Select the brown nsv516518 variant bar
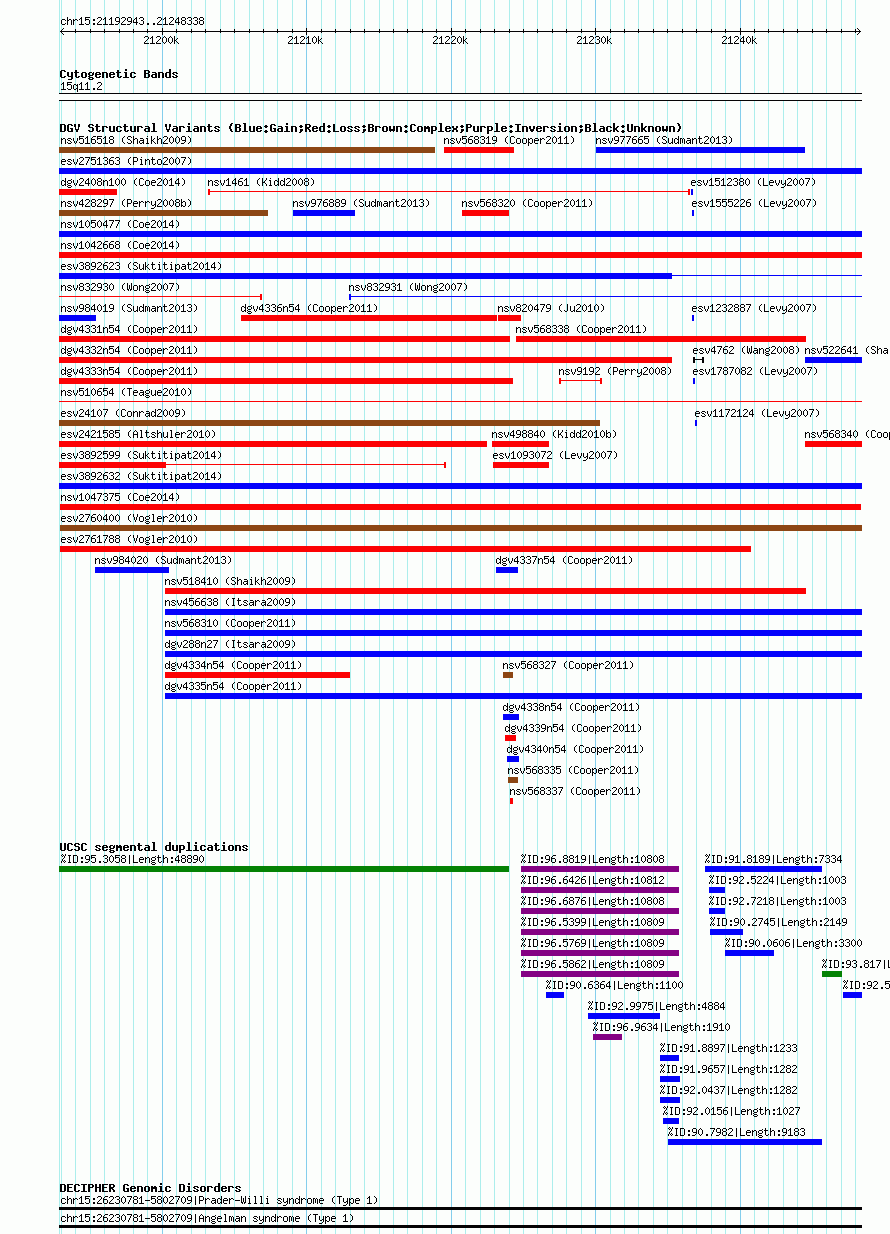890x1234 pixels. 247,150
